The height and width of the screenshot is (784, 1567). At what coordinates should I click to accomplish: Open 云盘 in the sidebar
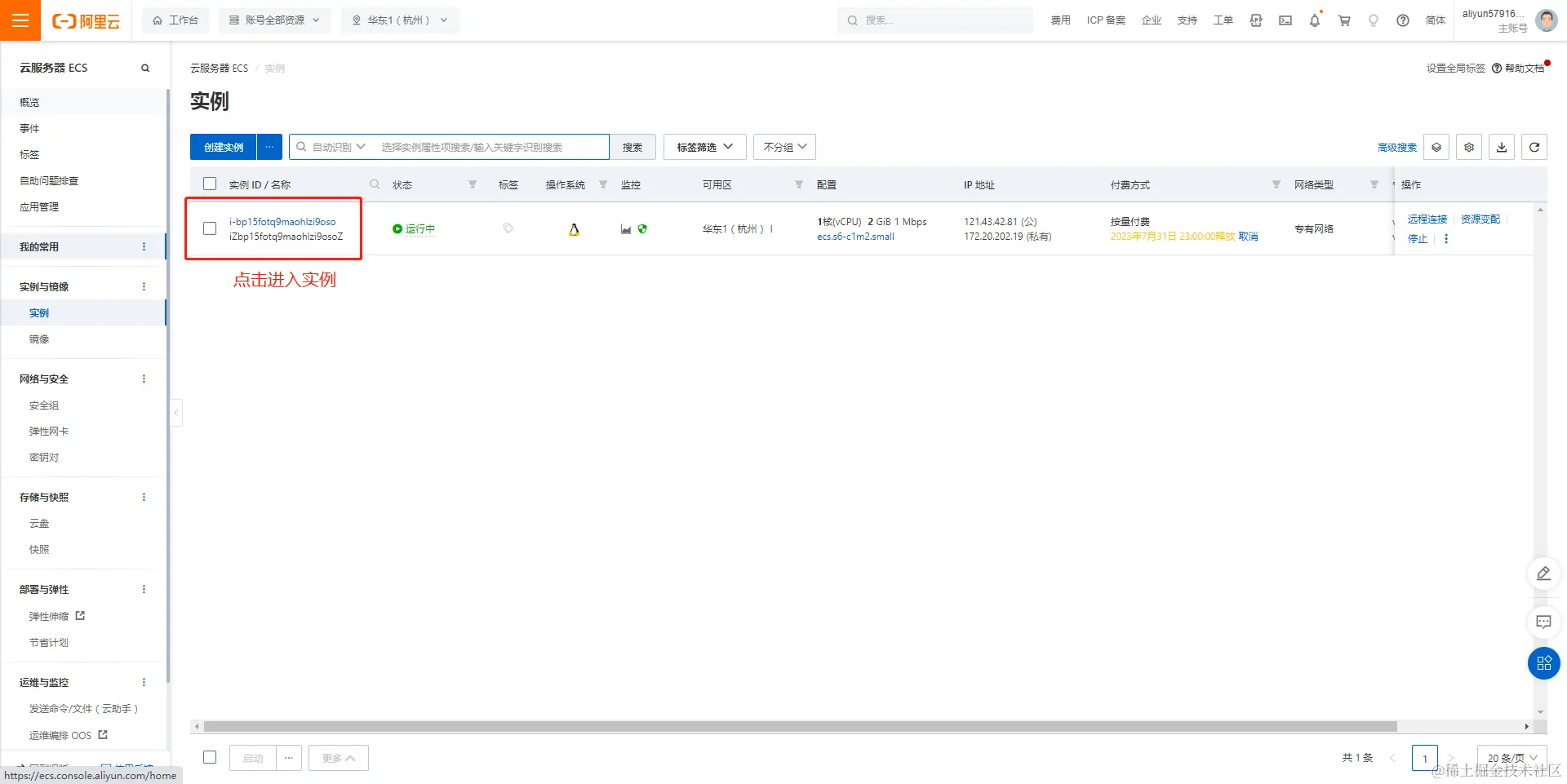coord(39,523)
